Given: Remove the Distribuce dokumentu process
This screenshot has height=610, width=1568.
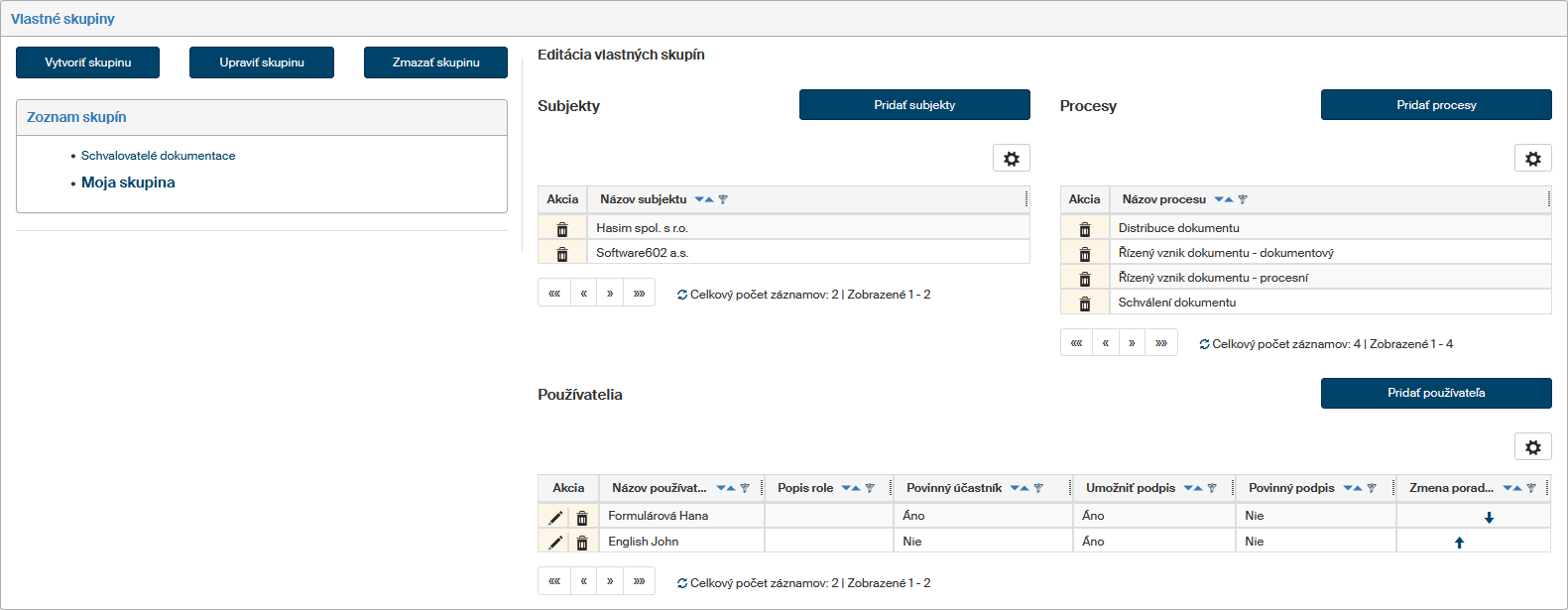Looking at the screenshot, I should tap(1084, 229).
